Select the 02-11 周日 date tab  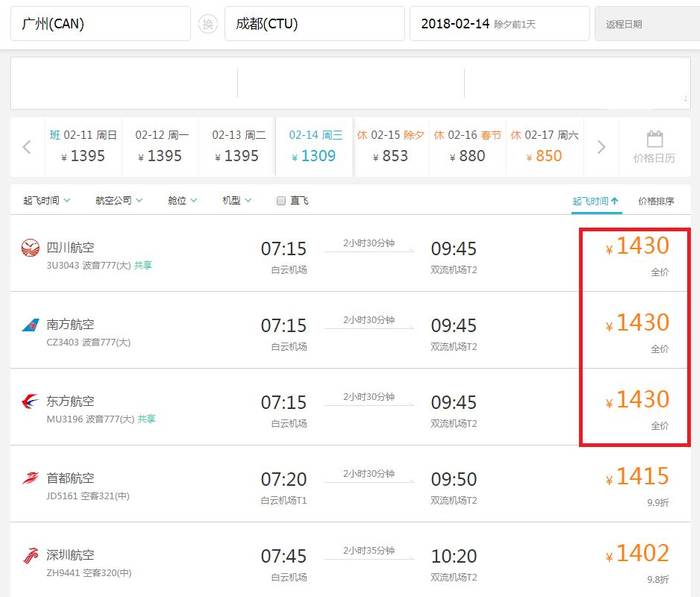pos(83,147)
